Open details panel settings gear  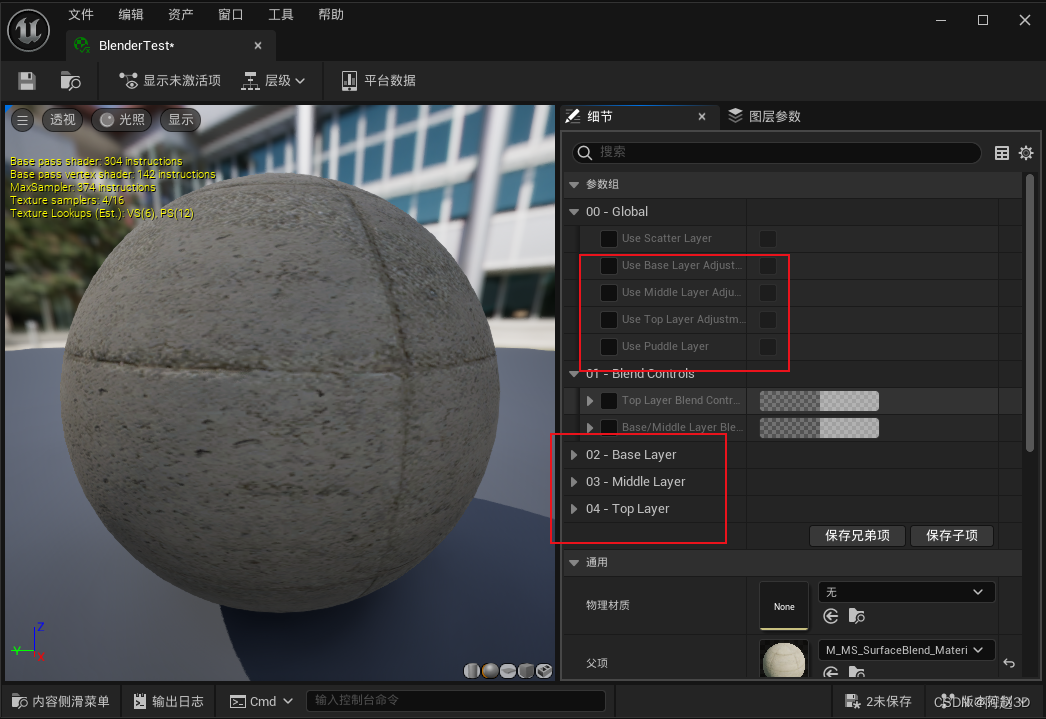1026,153
